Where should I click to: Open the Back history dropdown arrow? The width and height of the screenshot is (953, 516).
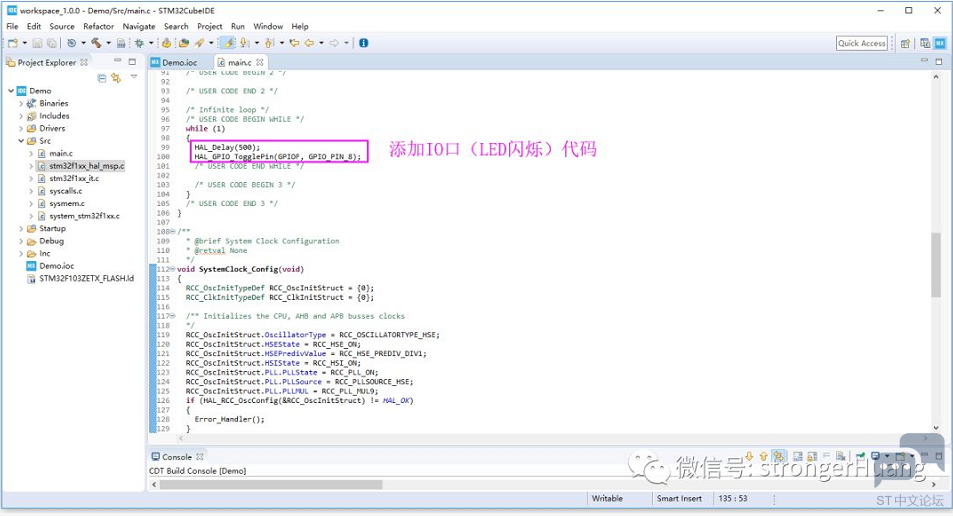pos(322,43)
